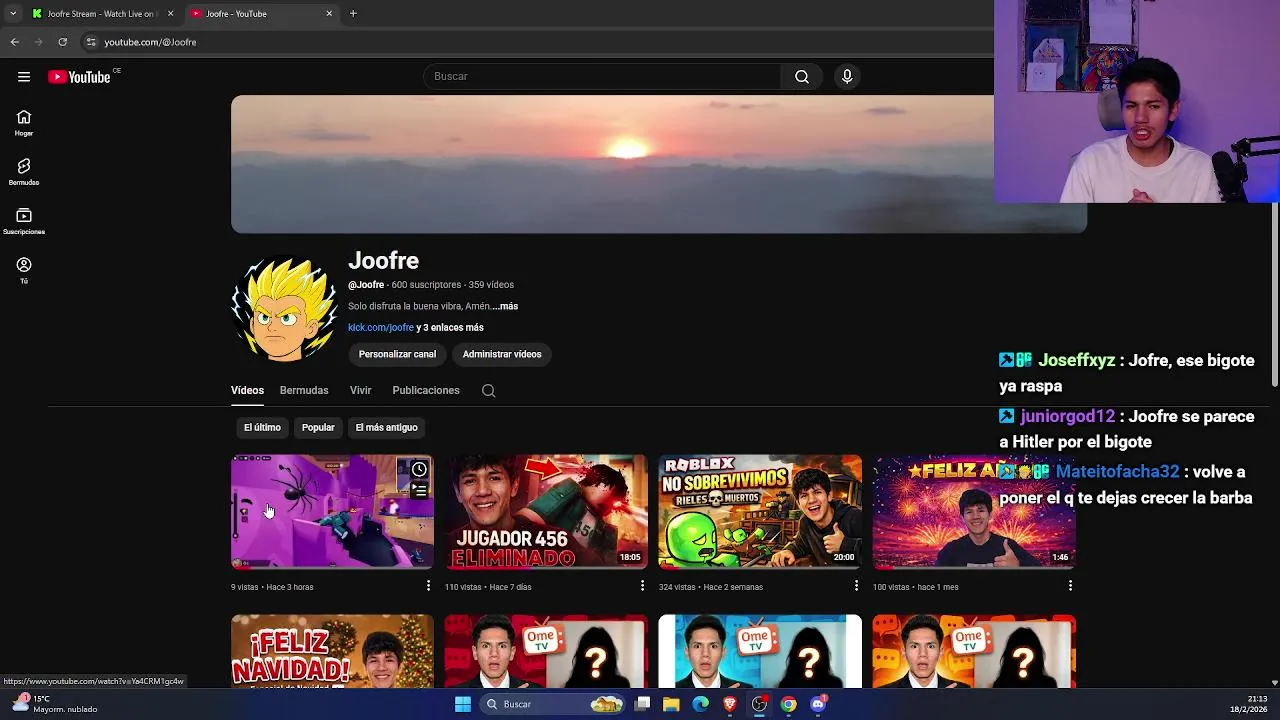Image resolution: width=1280 pixels, height=720 pixels.
Task: Open Brave browser from taskbar
Action: pyautogui.click(x=730, y=704)
